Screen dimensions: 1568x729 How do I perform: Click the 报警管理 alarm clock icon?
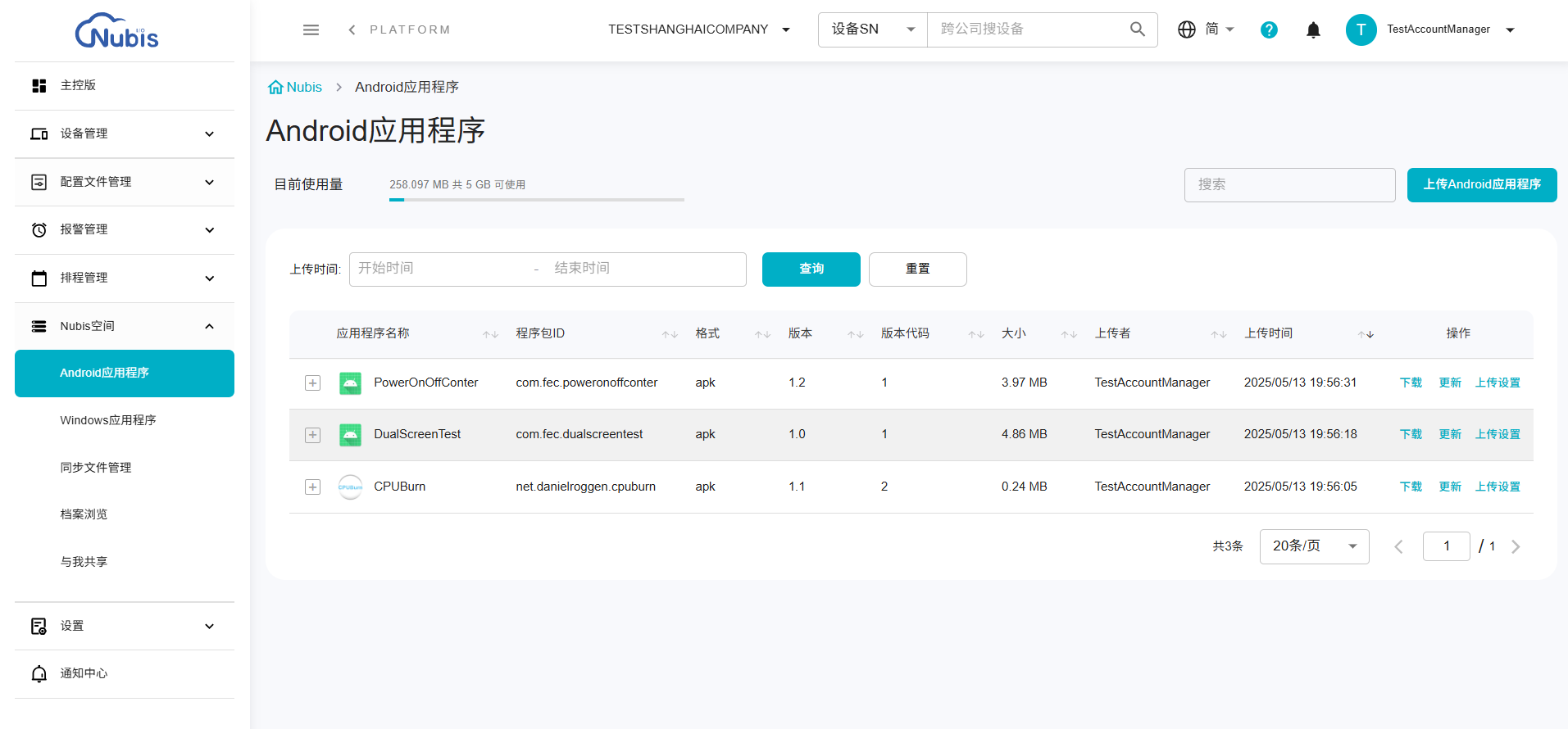click(x=39, y=229)
